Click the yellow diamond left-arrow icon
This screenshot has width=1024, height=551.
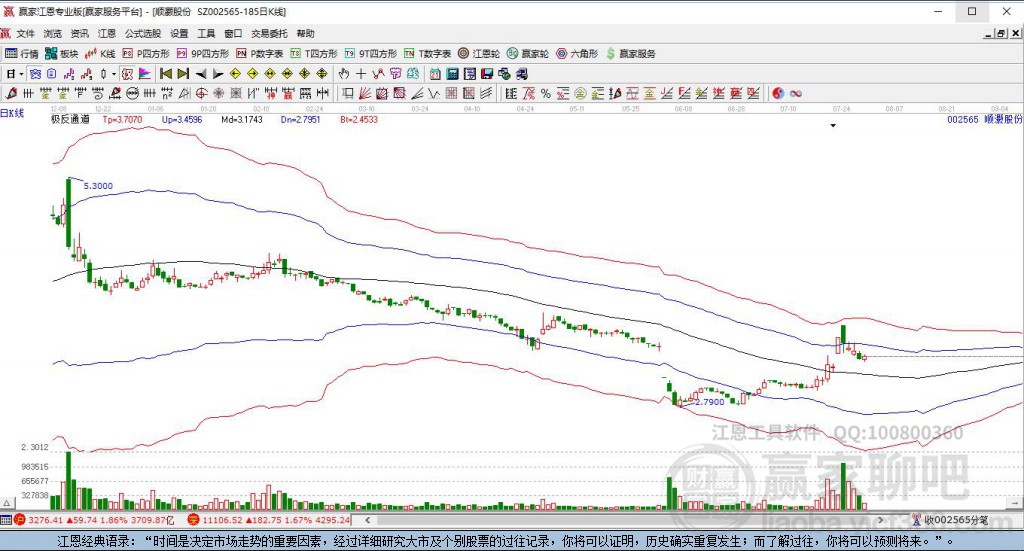[236, 74]
